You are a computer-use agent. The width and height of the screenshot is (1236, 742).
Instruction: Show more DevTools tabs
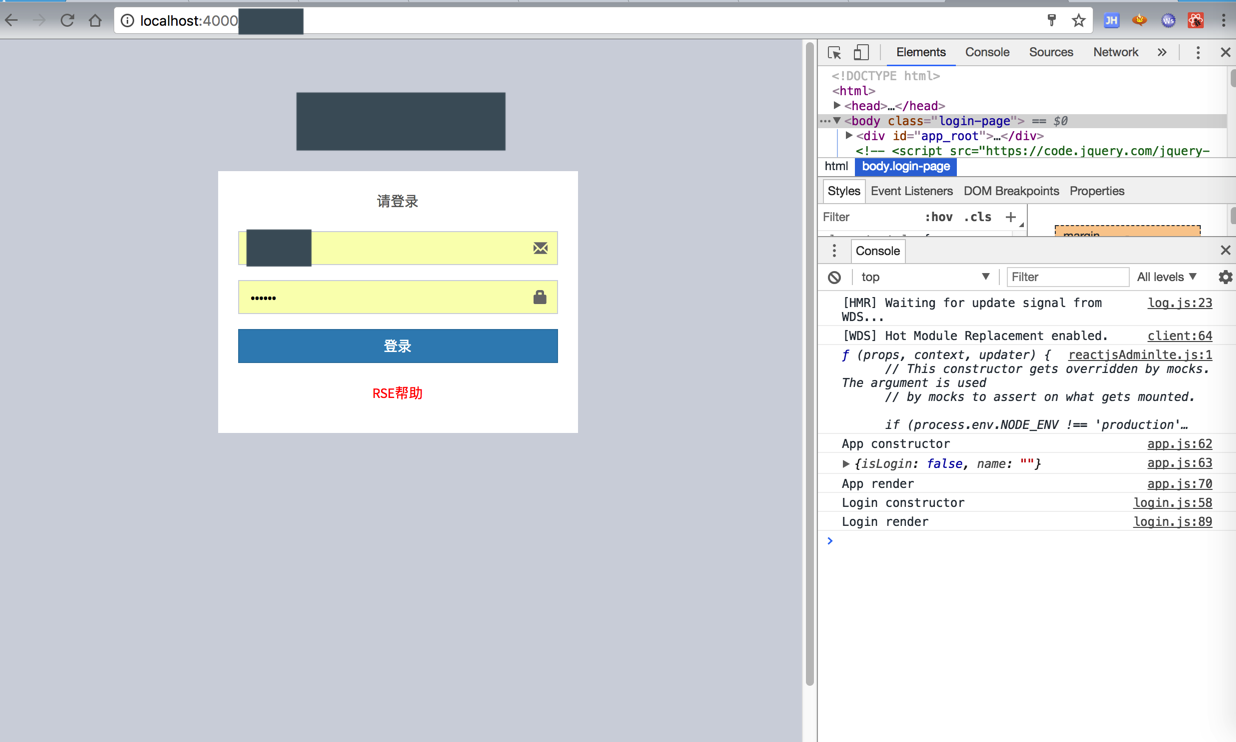(1162, 52)
